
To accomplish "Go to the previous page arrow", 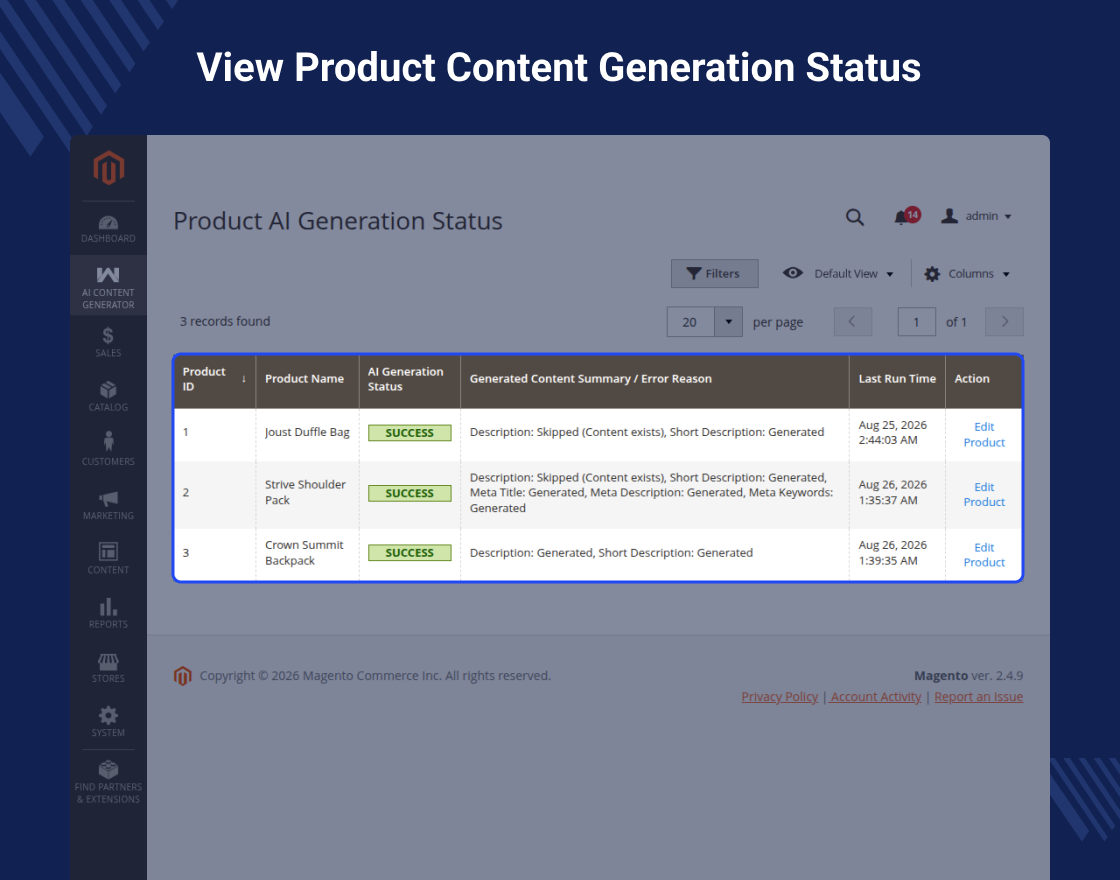I will click(x=853, y=321).
